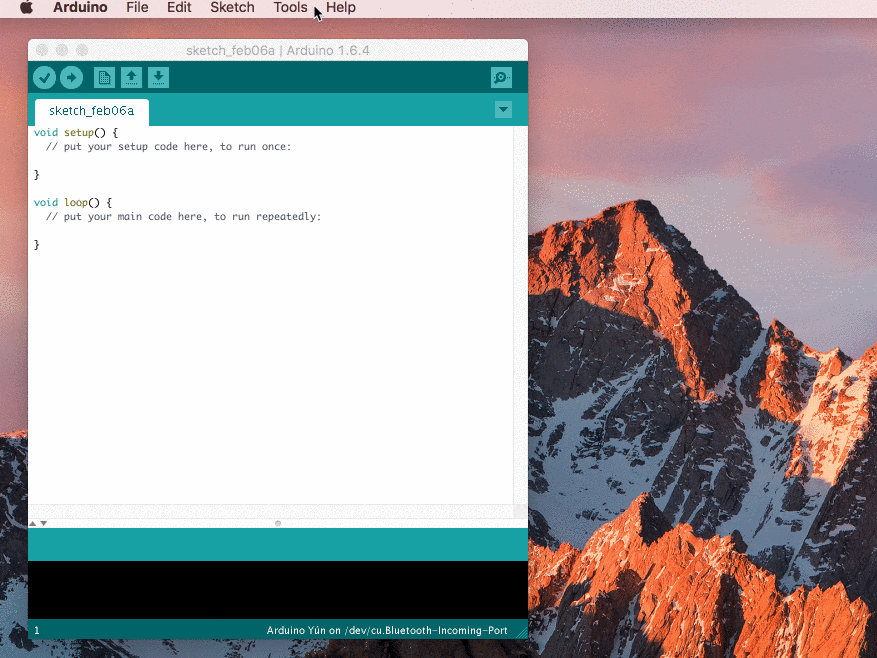
Task: Open the Arduino application menu
Action: (80, 8)
